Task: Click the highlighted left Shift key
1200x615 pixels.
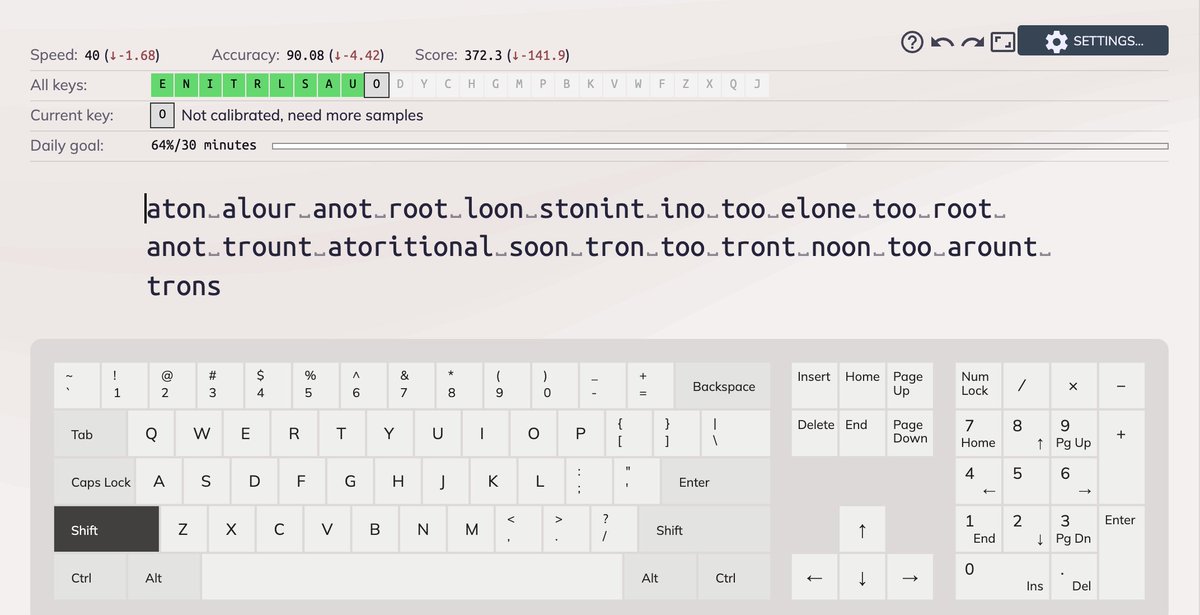Action: [x=107, y=530]
